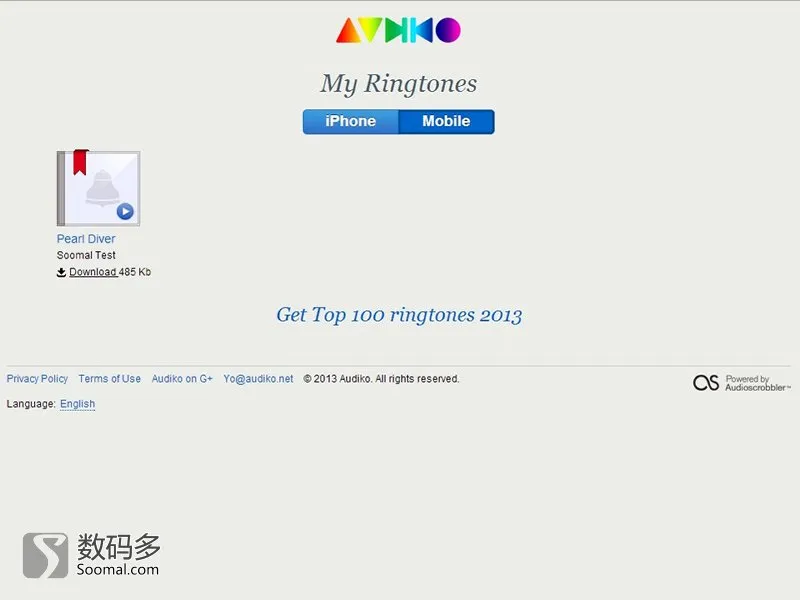Image resolution: width=800 pixels, height=600 pixels.
Task: Download the 485 Kb ringtone
Action: (x=93, y=272)
